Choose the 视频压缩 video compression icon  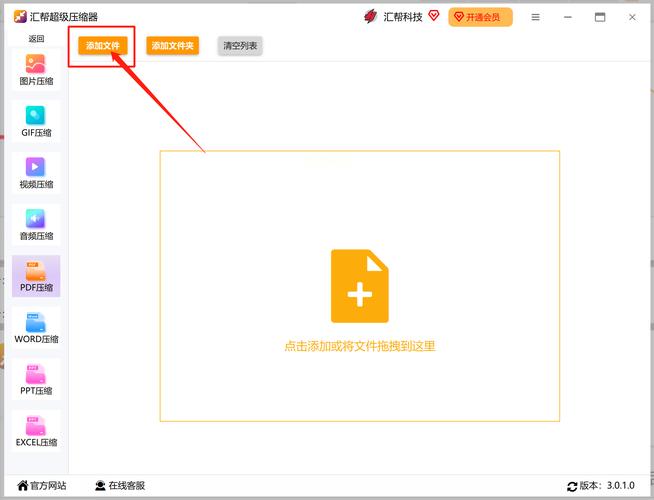36,167
